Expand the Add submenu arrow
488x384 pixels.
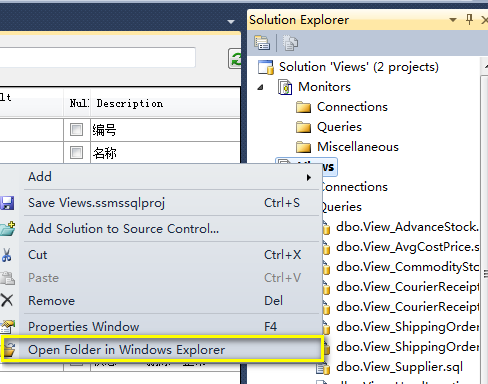(309, 177)
